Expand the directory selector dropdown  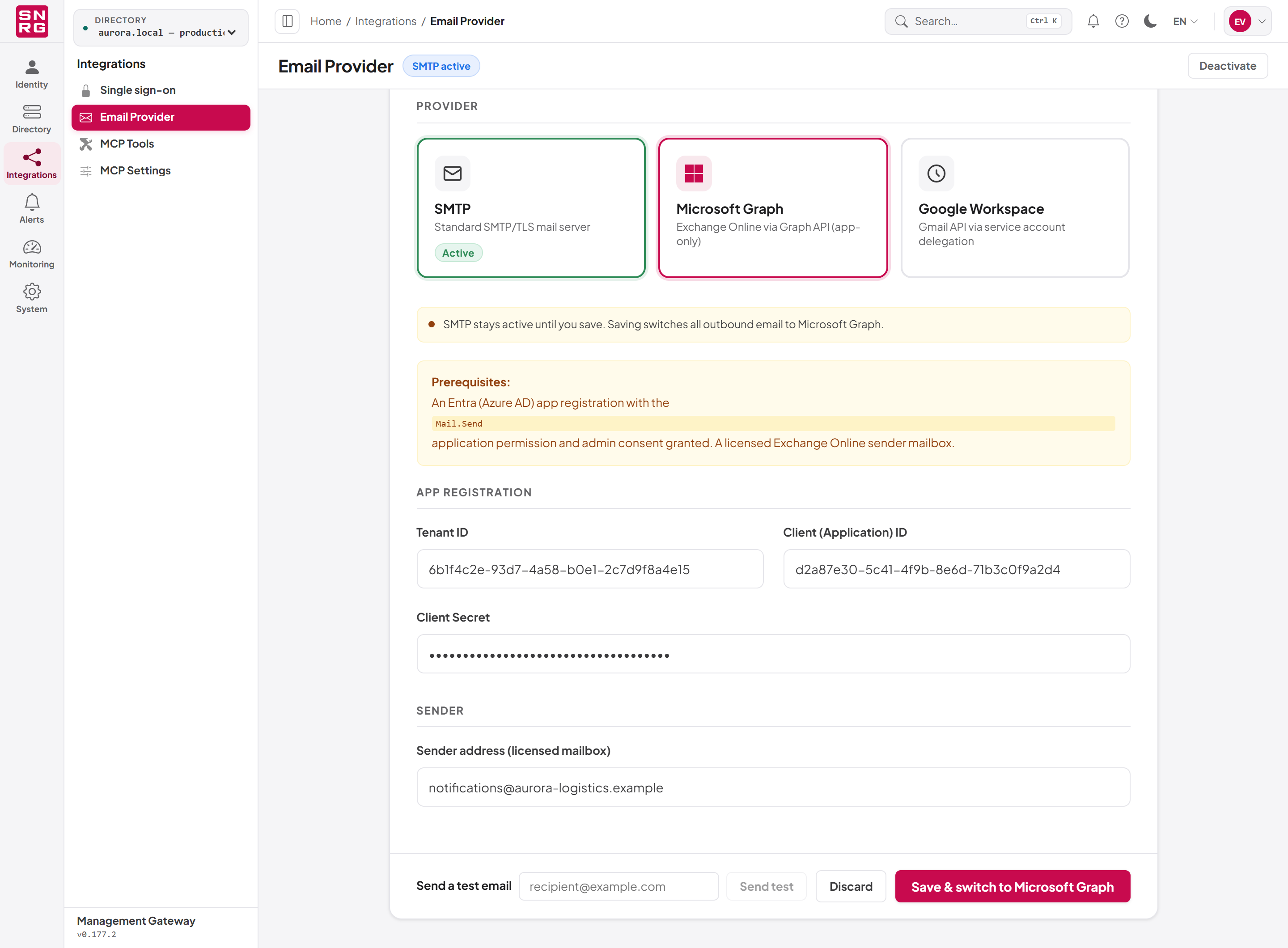pyautogui.click(x=161, y=27)
